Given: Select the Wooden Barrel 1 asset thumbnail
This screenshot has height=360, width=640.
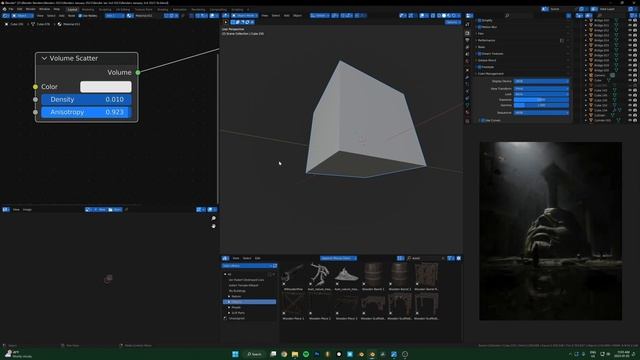Looking at the screenshot, I should pos(373,276).
